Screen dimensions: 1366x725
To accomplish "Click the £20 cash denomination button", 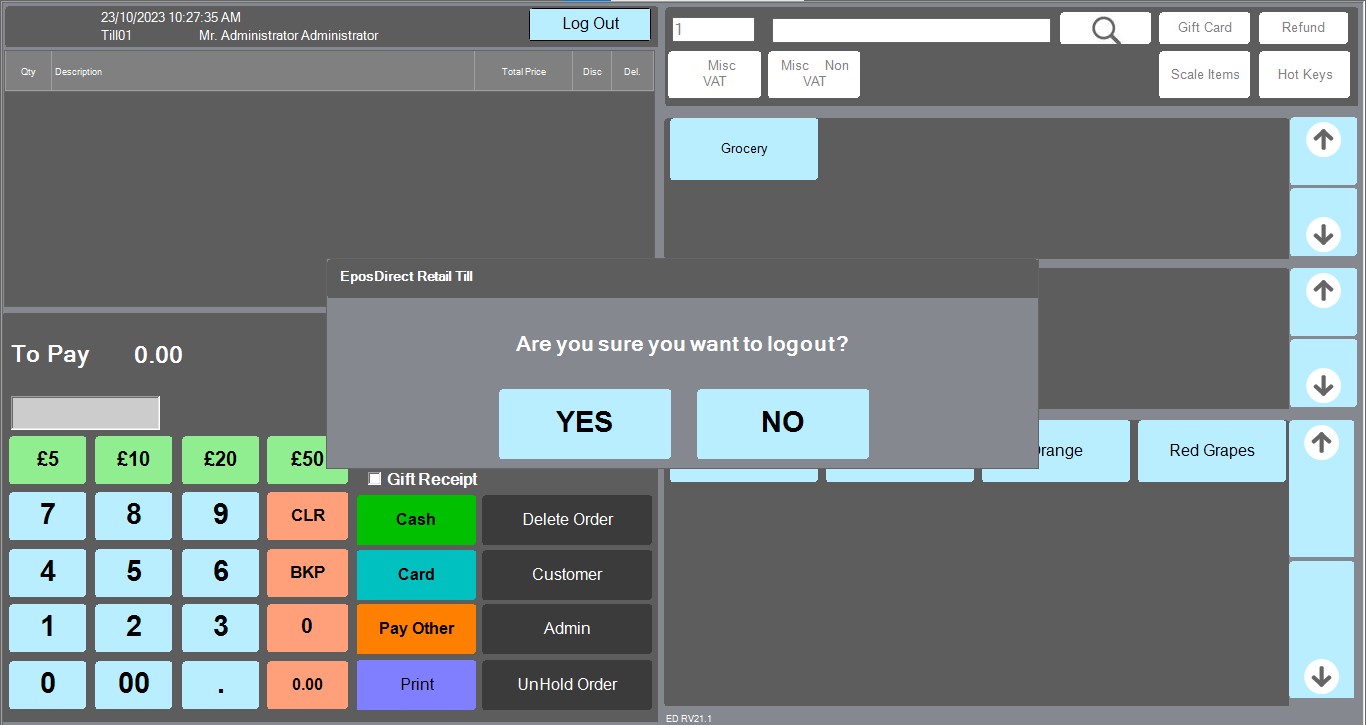I will click(x=220, y=459).
